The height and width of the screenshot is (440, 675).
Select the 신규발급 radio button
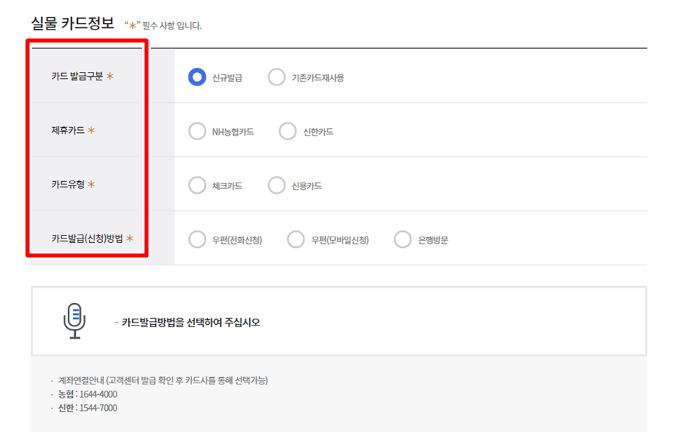click(197, 77)
